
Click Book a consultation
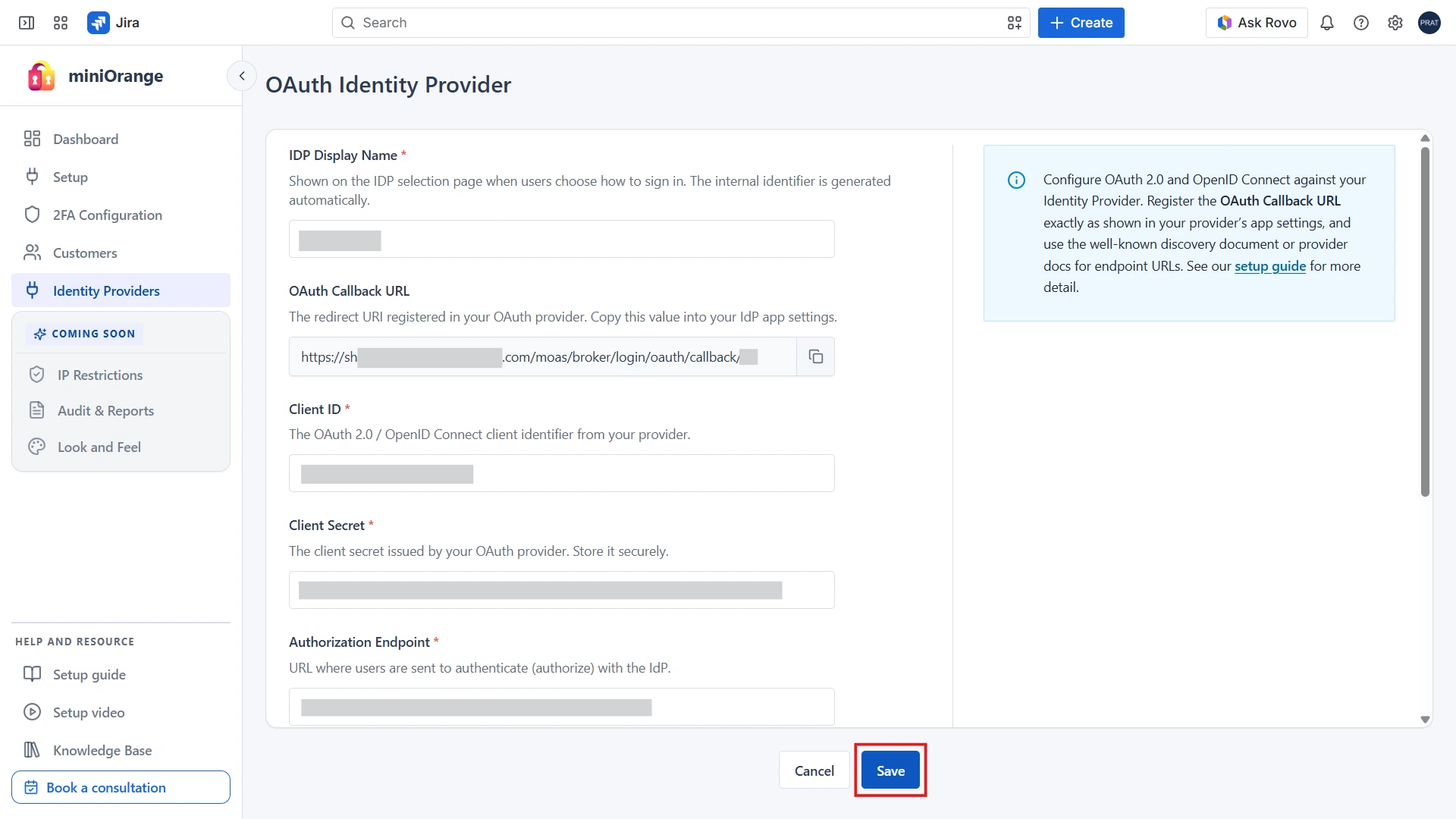coord(121,787)
